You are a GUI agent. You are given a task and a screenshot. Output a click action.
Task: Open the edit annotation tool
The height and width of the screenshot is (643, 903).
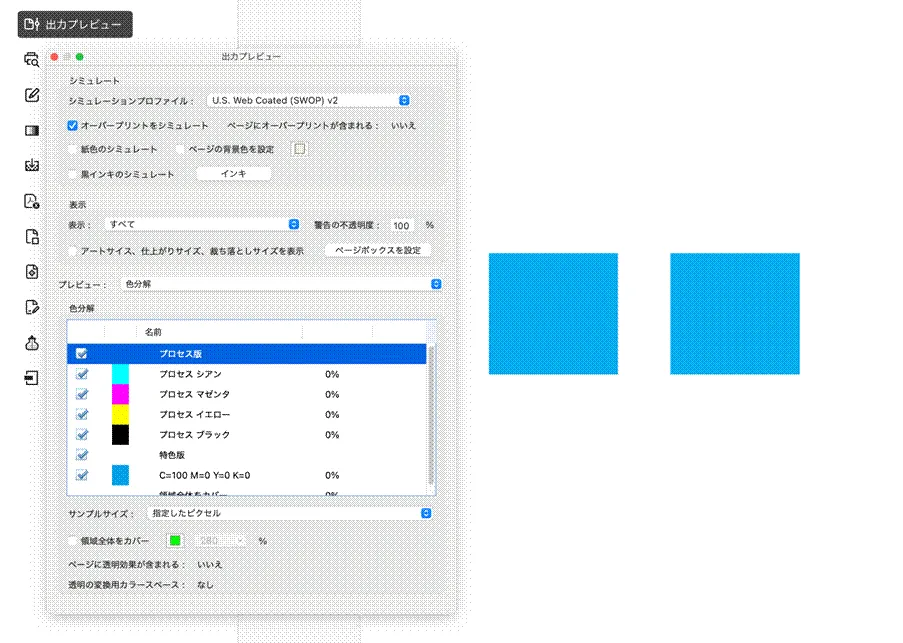point(30,94)
